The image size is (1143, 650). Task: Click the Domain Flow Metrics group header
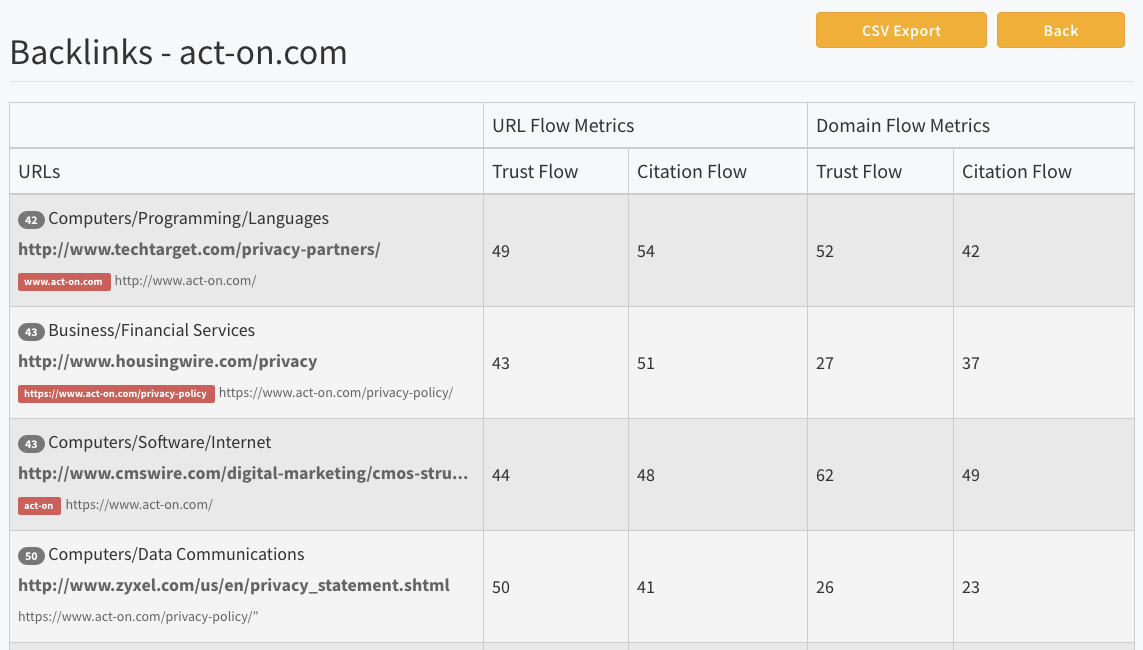pos(902,125)
